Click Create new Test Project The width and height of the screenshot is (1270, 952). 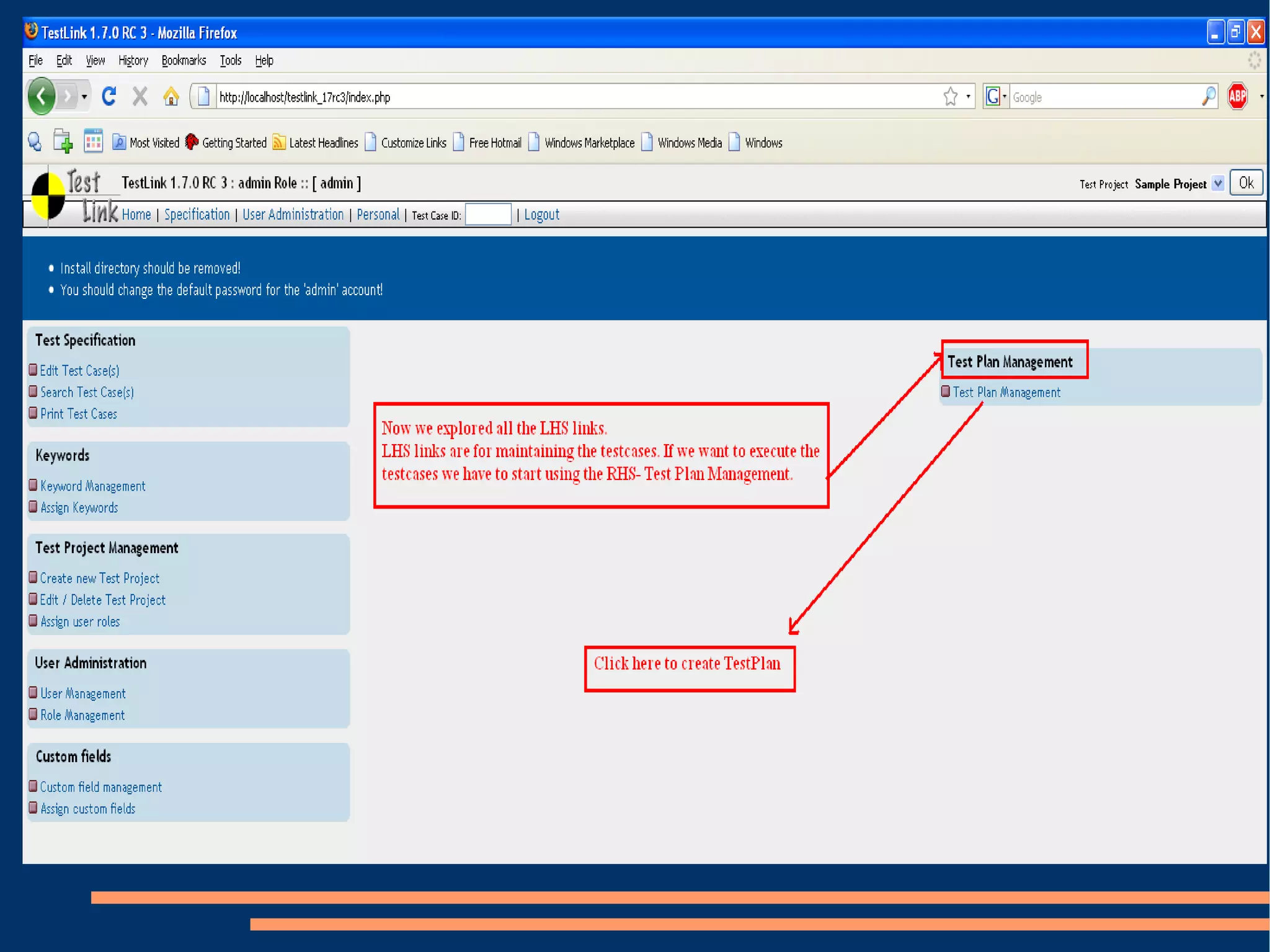[100, 578]
